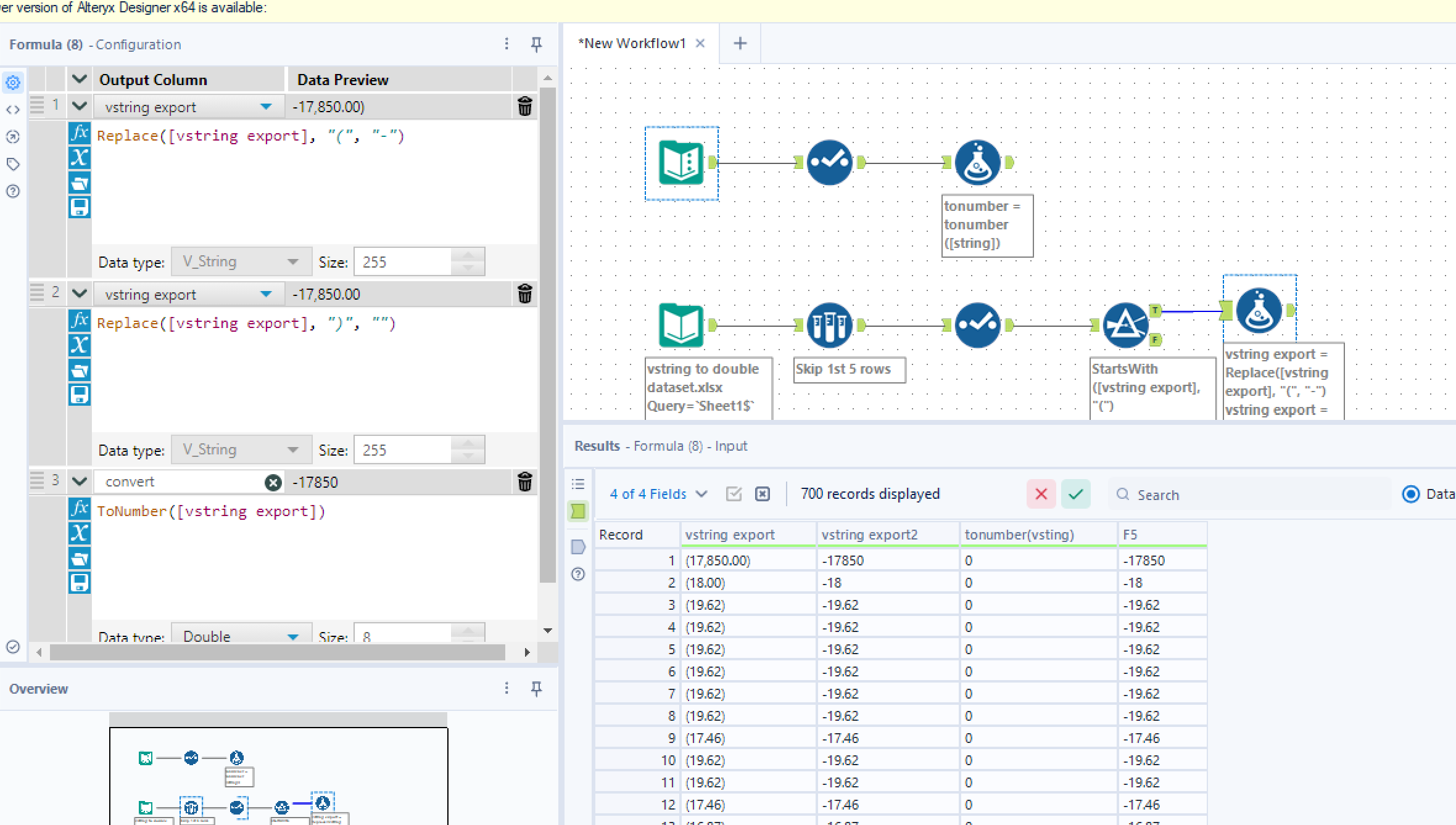Open the XML view in configuration sidebar
Image resolution: width=1456 pixels, height=825 pixels.
tap(13, 110)
